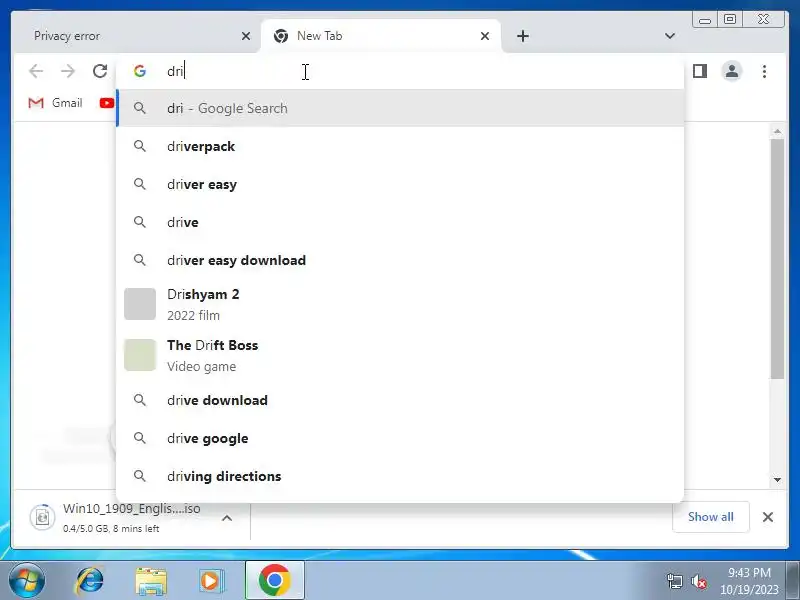Click the Chrome taskbar icon

coord(274,581)
